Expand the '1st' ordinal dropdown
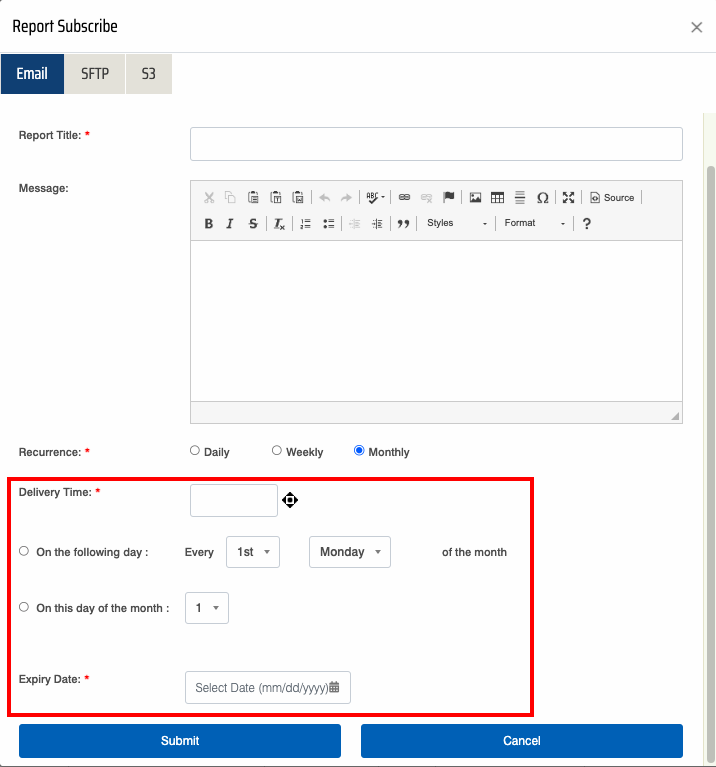This screenshot has width=716, height=767. (x=253, y=552)
